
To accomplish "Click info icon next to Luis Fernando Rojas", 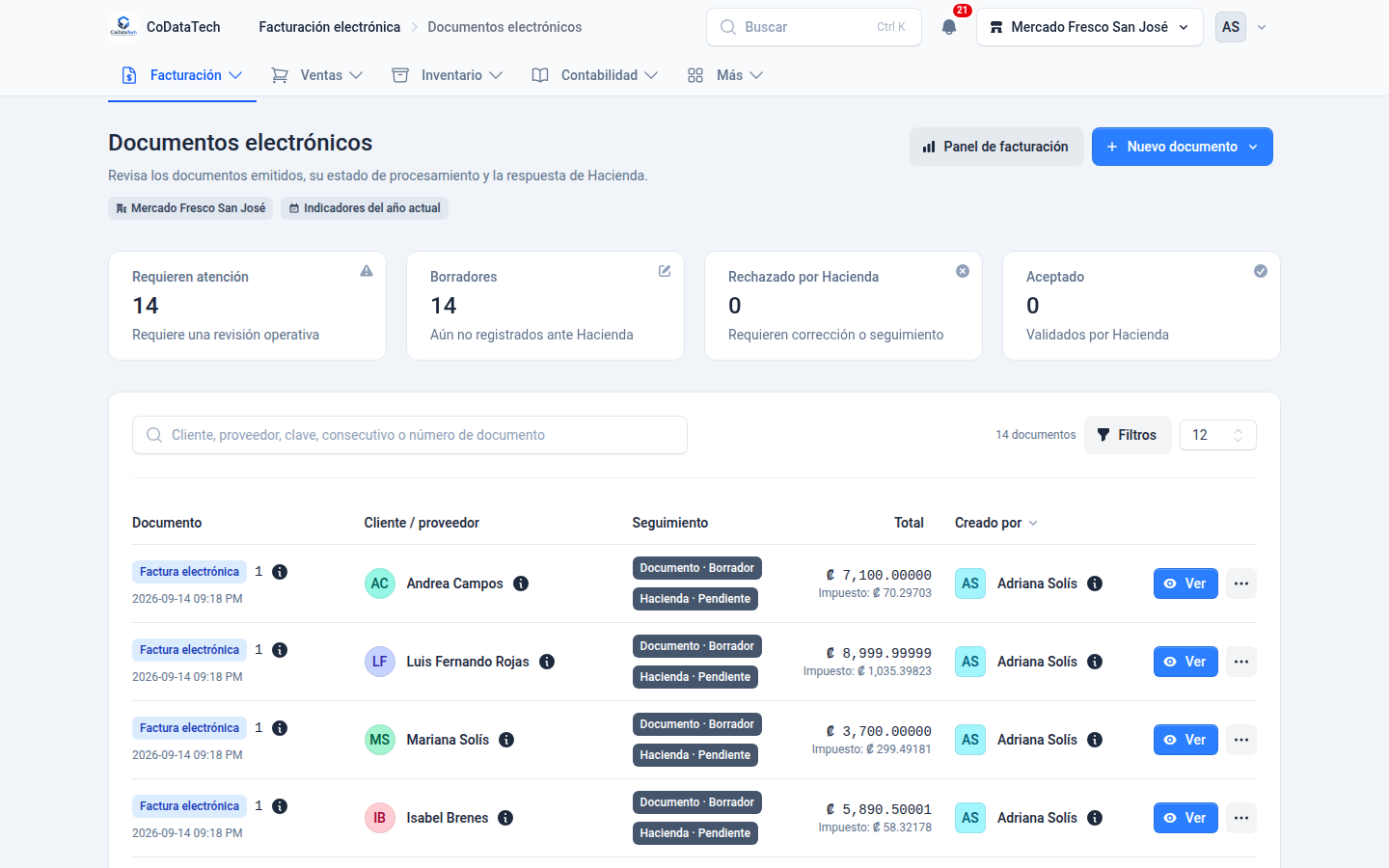I will click(547, 662).
